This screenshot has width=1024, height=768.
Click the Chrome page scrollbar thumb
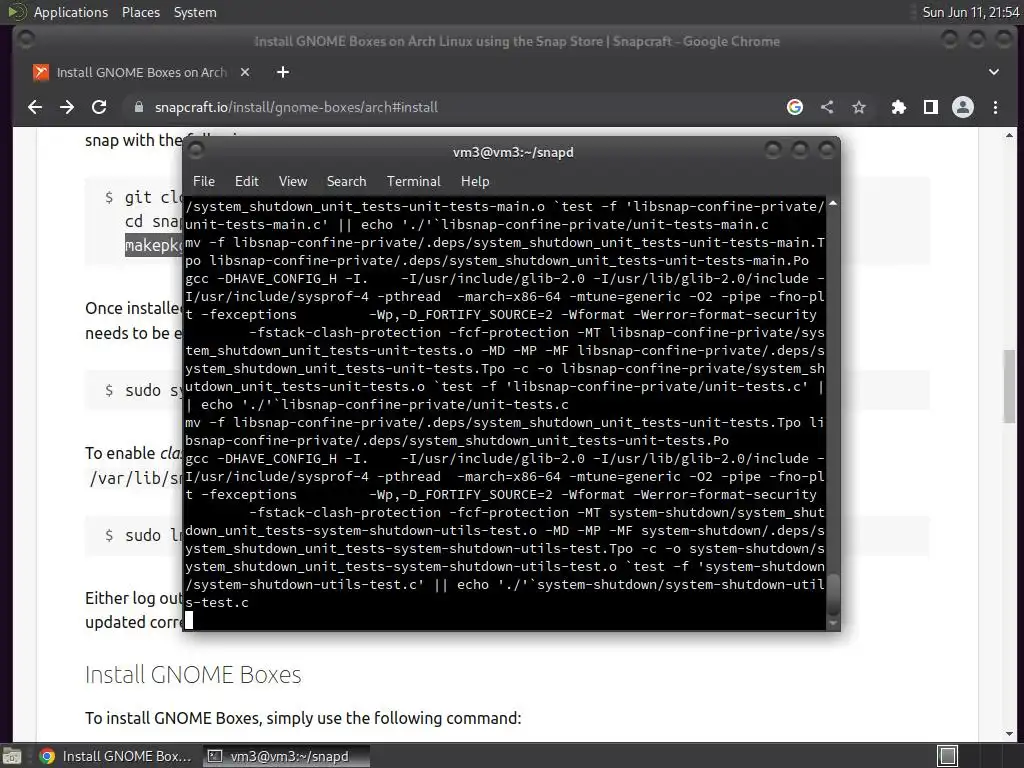(x=1010, y=386)
